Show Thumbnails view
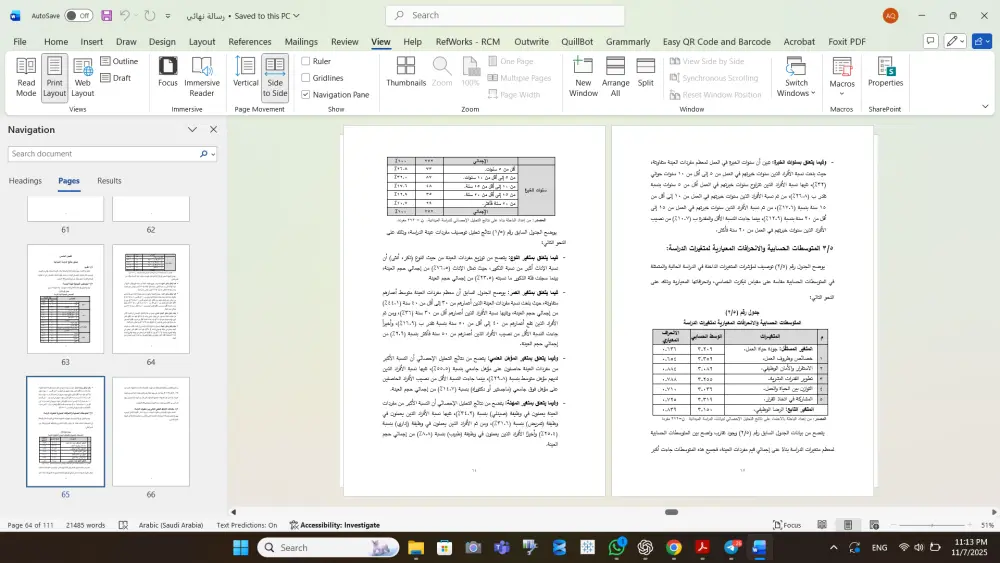 tap(406, 71)
